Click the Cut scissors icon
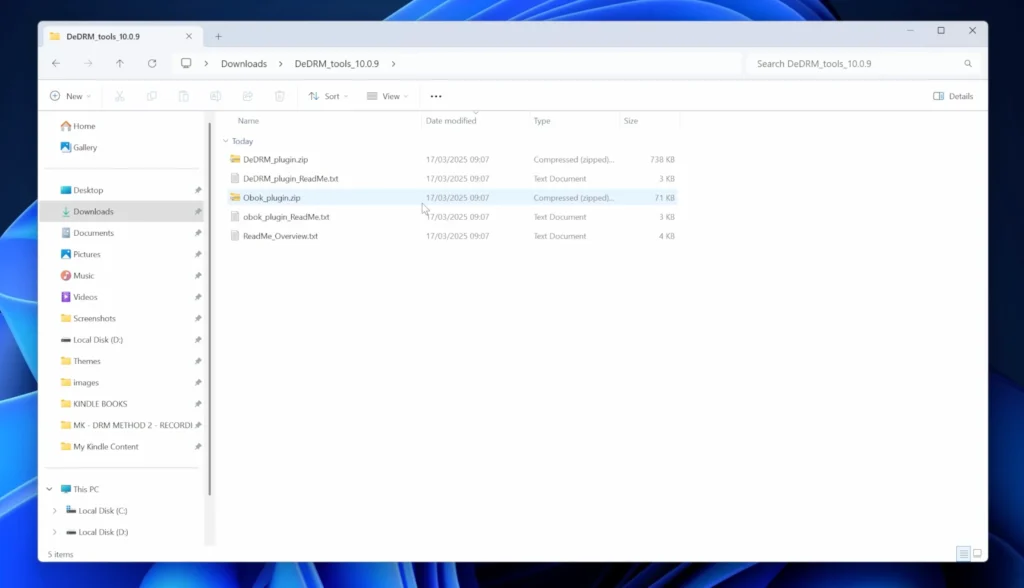This screenshot has height=588, width=1024. tap(120, 96)
